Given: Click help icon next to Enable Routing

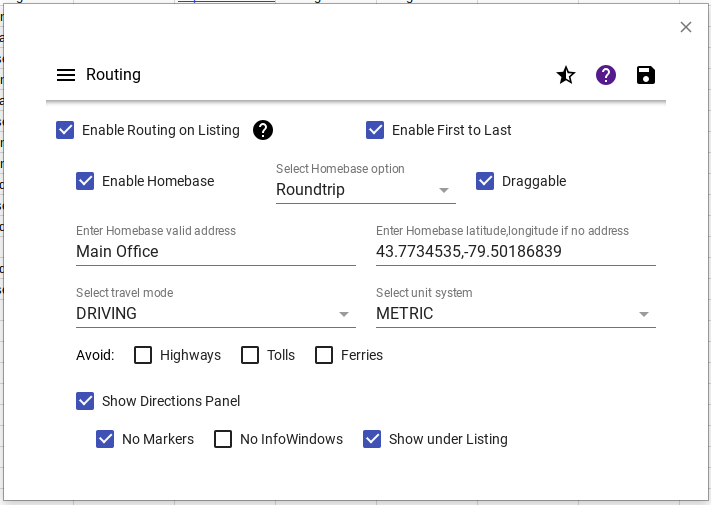Looking at the screenshot, I should pos(263,130).
